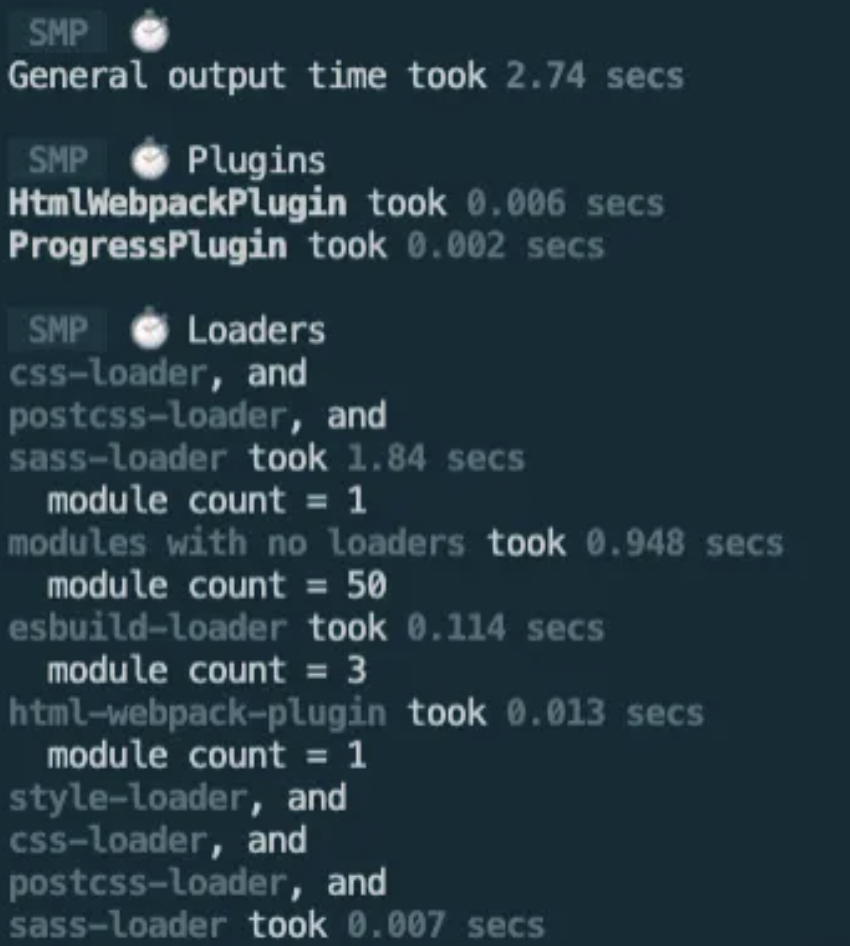Image resolution: width=850 pixels, height=946 pixels.
Task: Click the stopwatch icon on the top line
Action: pos(150,31)
